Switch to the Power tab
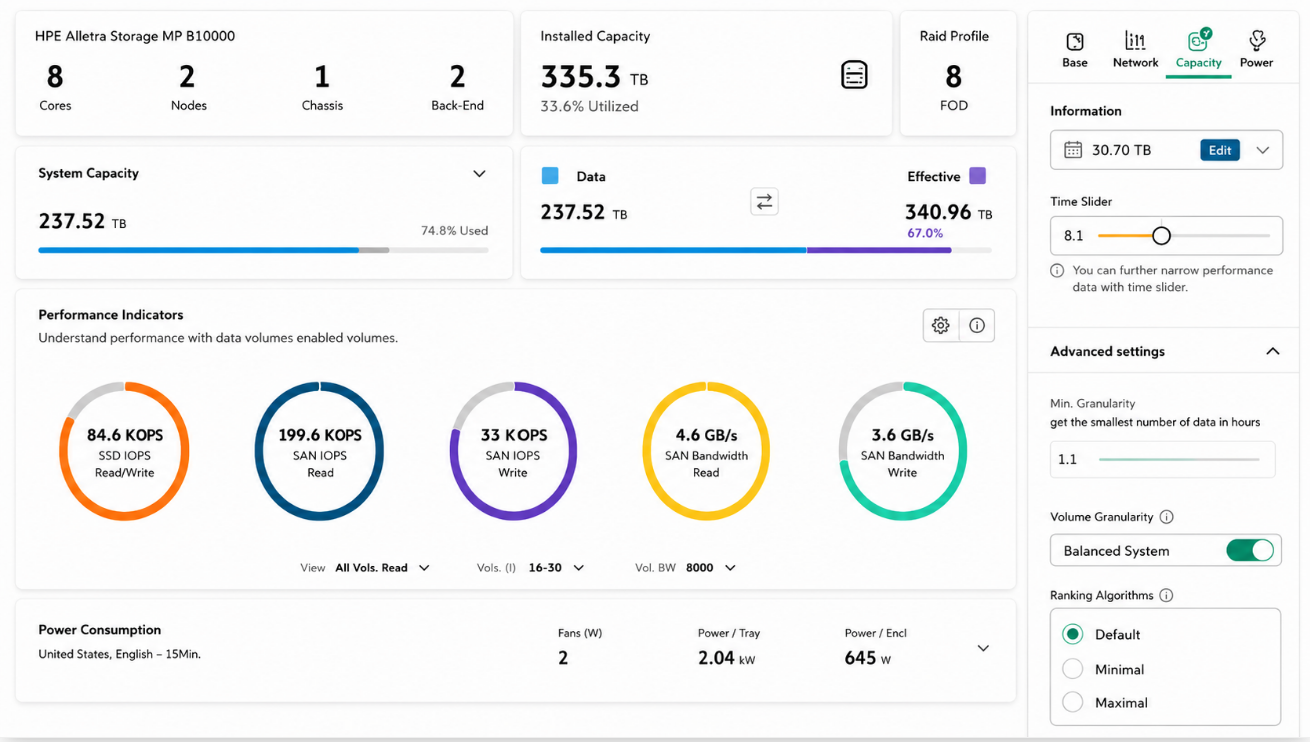This screenshot has height=742, width=1310. [x=1256, y=49]
